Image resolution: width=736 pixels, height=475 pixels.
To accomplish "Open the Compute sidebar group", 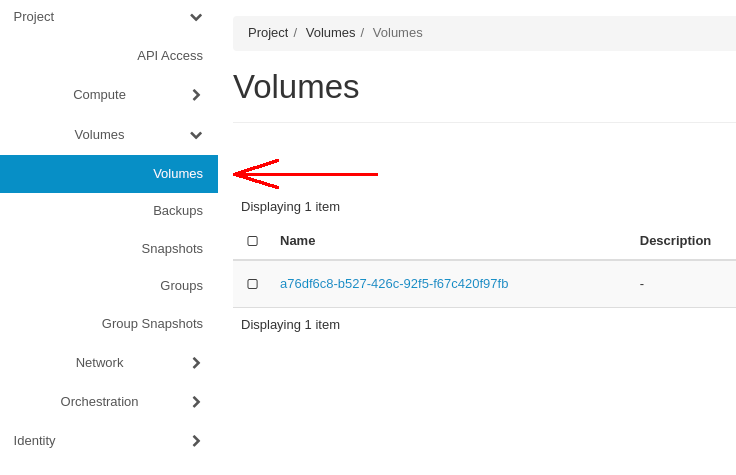I will click(100, 95).
